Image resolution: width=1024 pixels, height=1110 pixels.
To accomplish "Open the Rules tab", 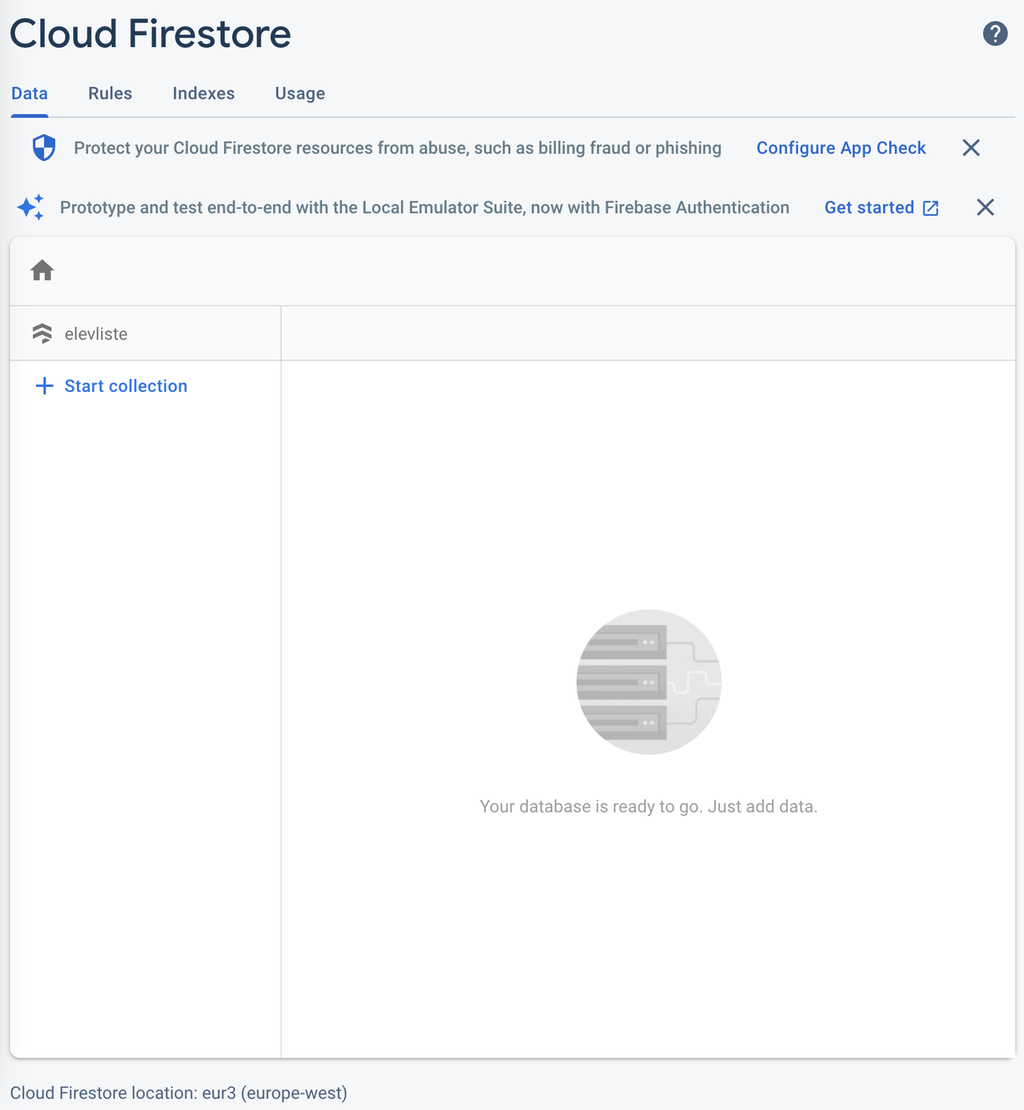I will point(110,93).
